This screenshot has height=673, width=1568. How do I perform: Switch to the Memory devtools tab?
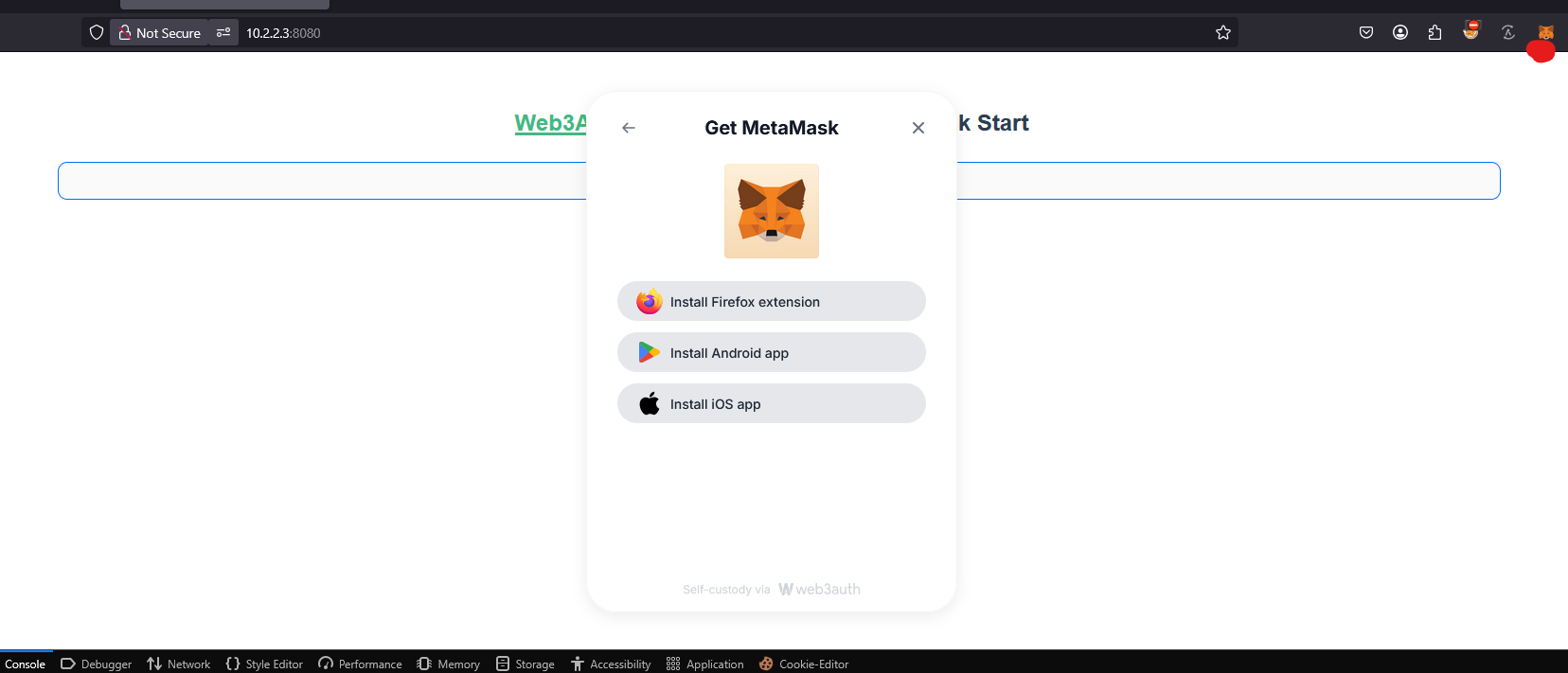(448, 664)
